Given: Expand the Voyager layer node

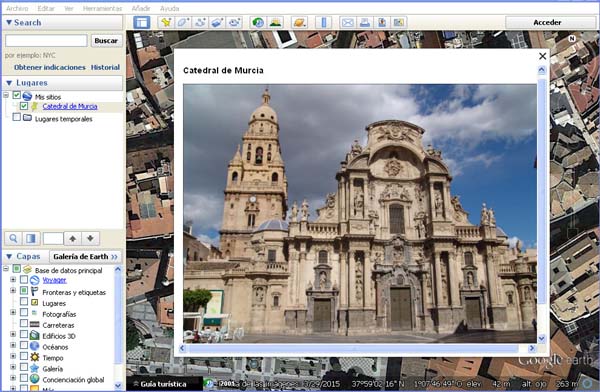Looking at the screenshot, I should coord(13,280).
